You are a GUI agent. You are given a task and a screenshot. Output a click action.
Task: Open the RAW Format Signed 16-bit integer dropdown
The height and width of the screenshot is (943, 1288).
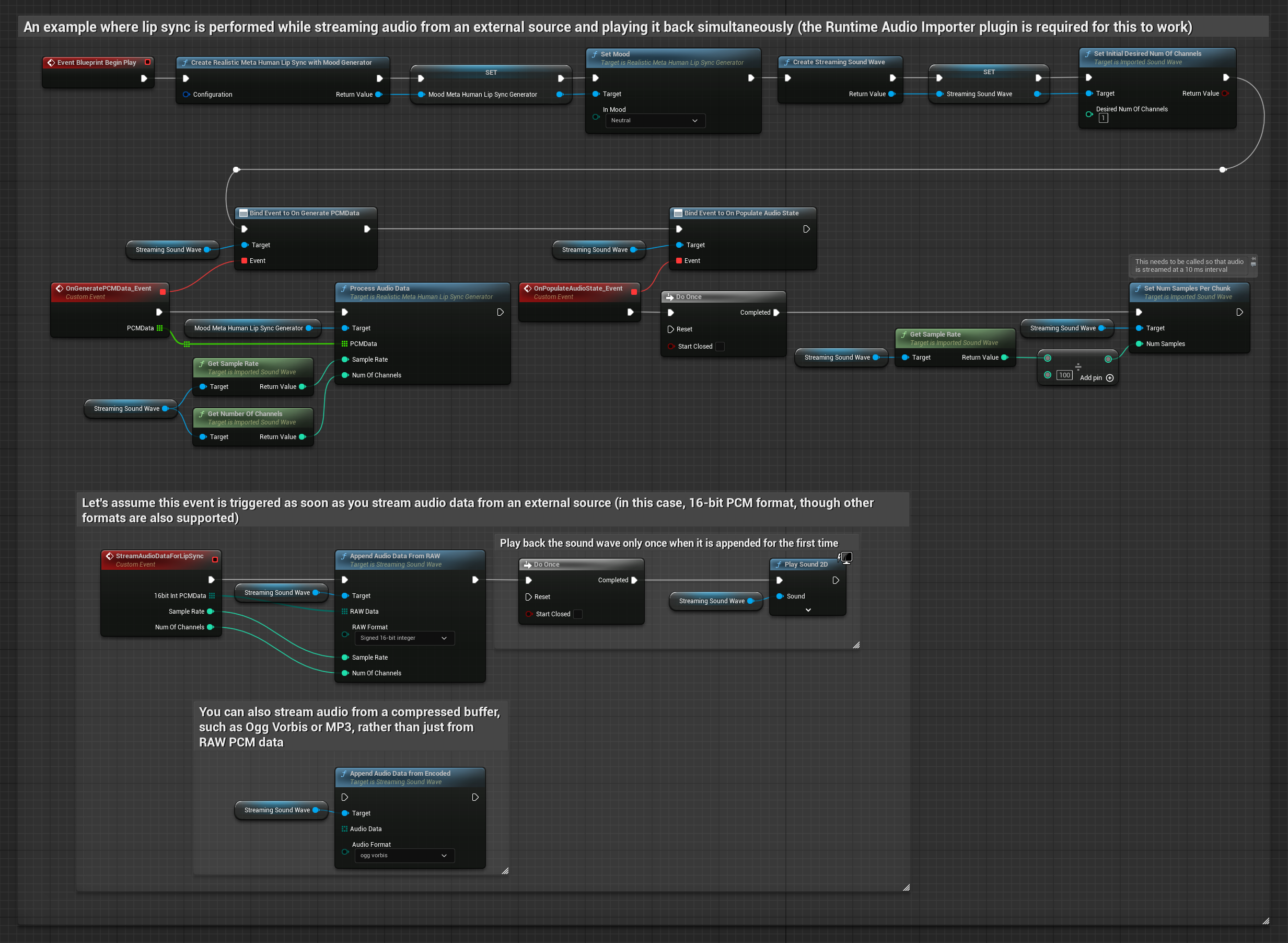click(x=404, y=638)
